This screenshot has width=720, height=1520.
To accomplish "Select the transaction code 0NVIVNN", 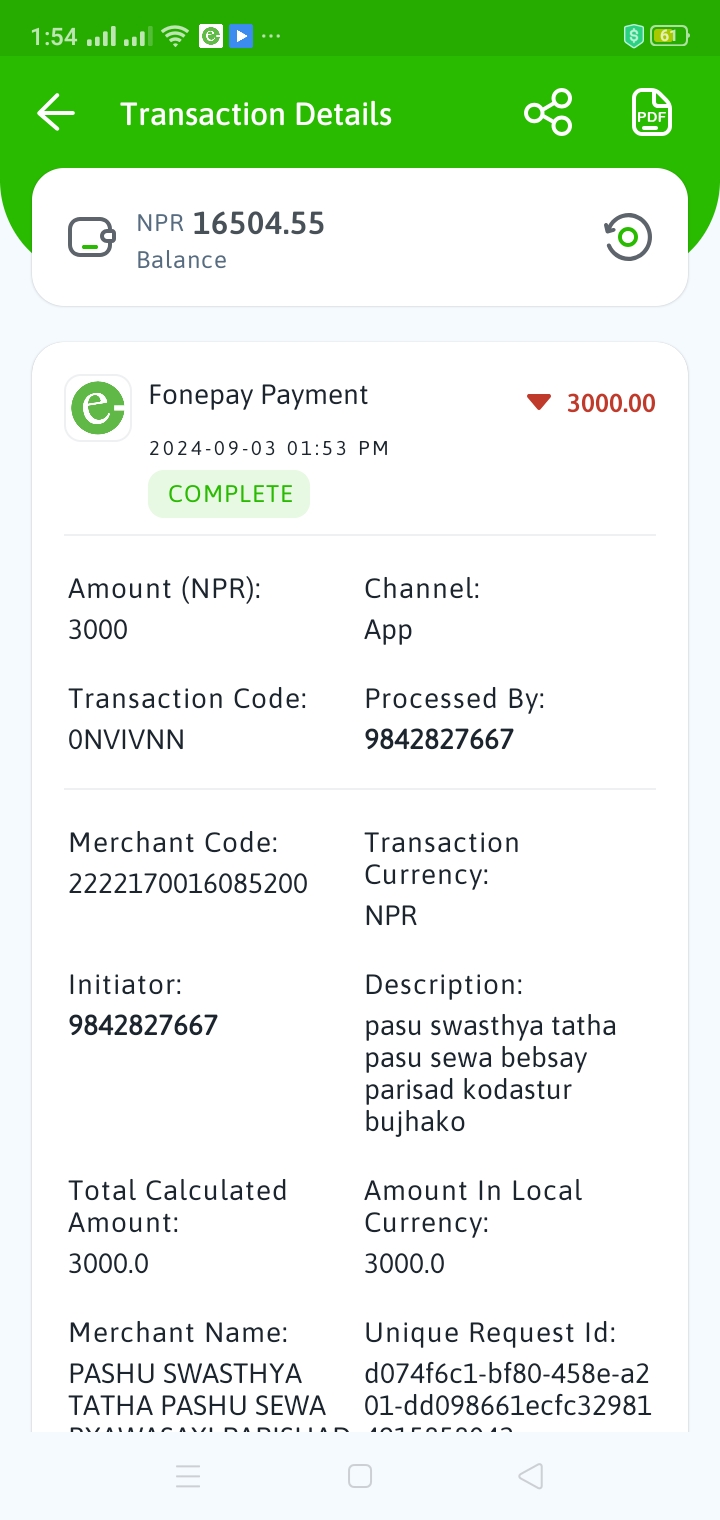I will (x=126, y=740).
